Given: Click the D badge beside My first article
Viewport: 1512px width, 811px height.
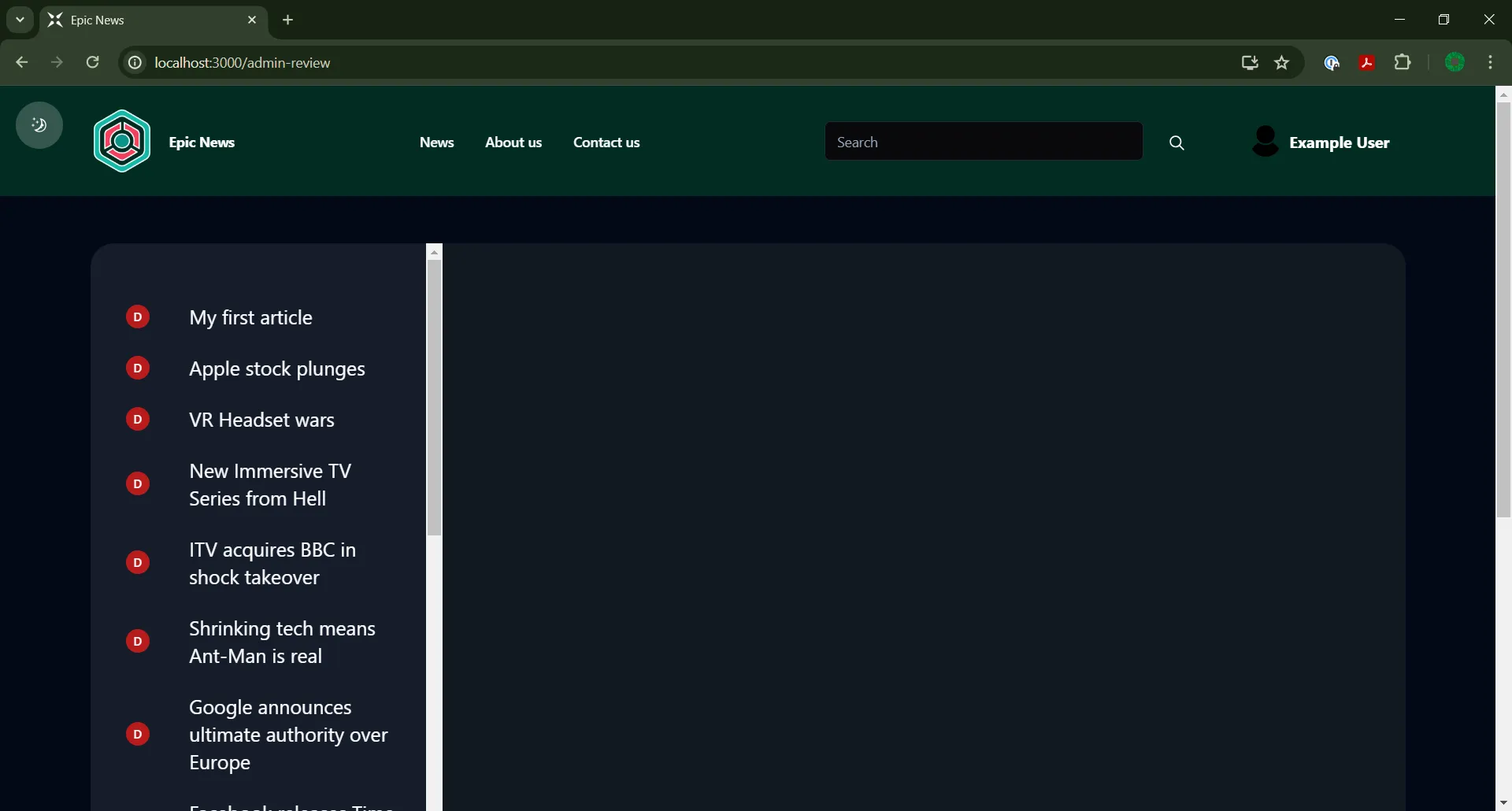Looking at the screenshot, I should click(138, 317).
